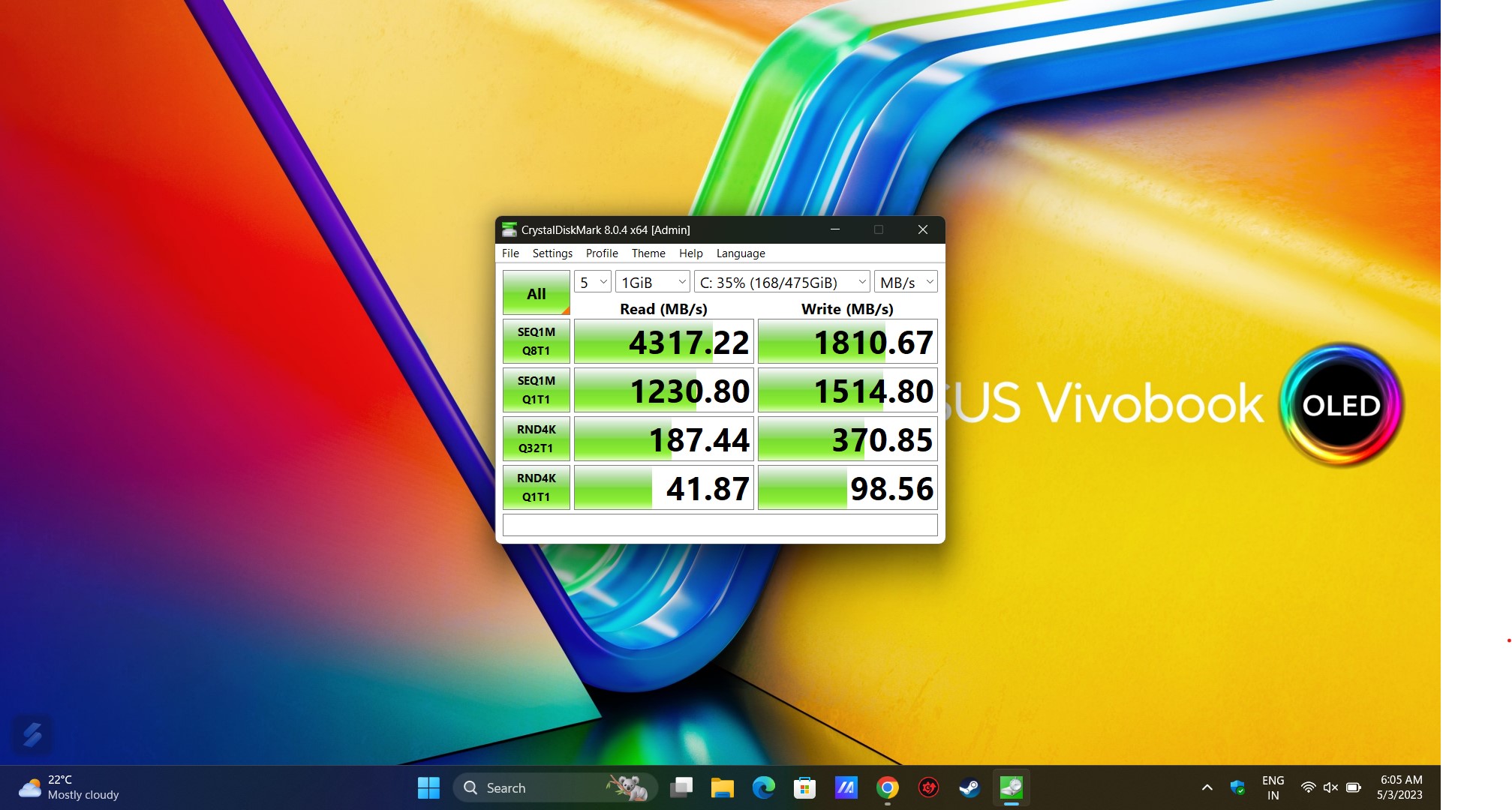Viewport: 1512px width, 810px height.
Task: Run the RND4K Q32T1 test
Action: [536, 439]
